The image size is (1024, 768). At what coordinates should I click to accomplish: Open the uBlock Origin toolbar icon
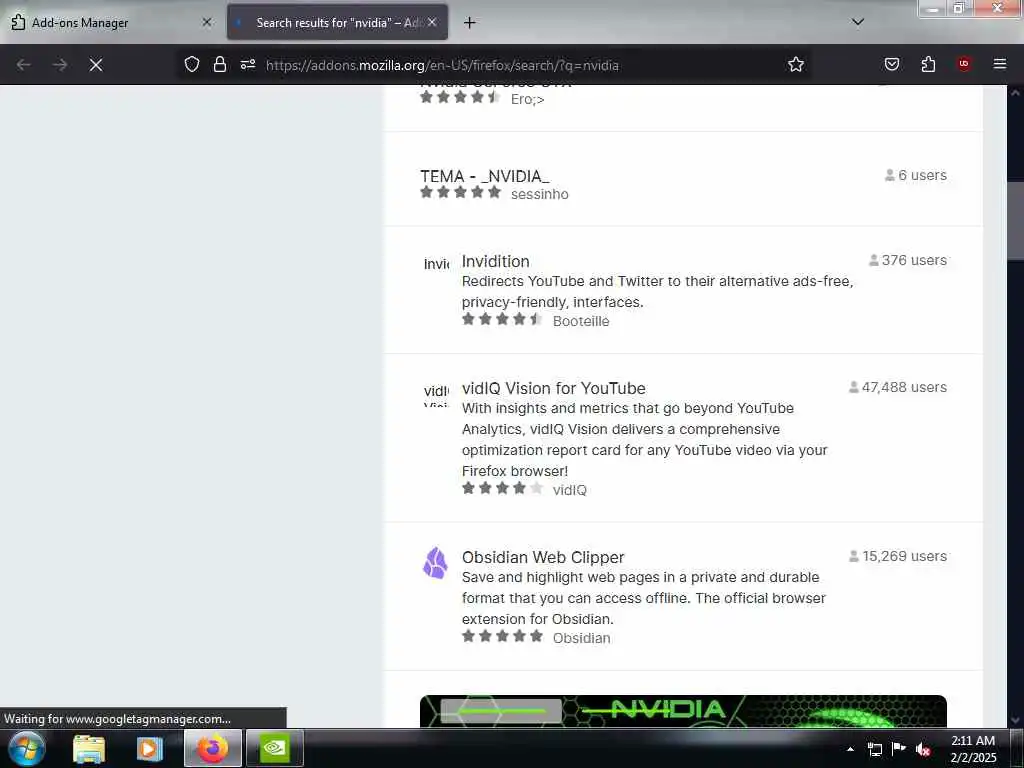point(964,64)
